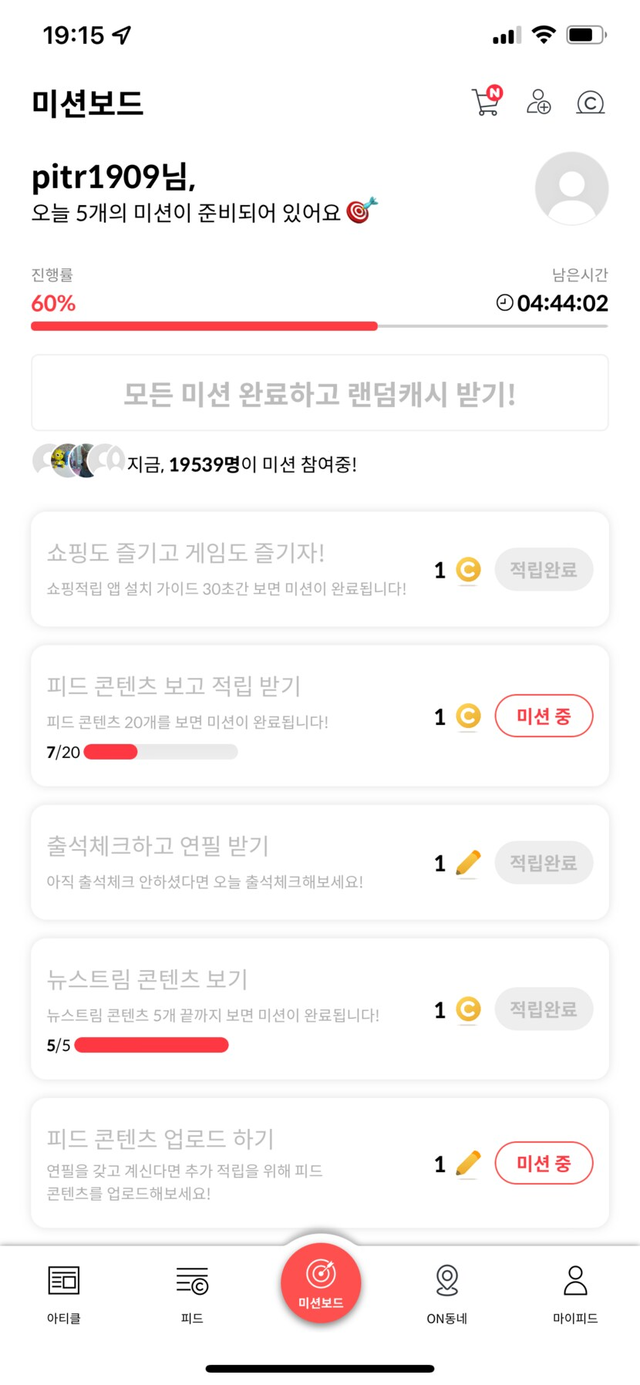This screenshot has width=640, height=1385.
Task: Tap the profile avatar picture
Action: (571, 188)
